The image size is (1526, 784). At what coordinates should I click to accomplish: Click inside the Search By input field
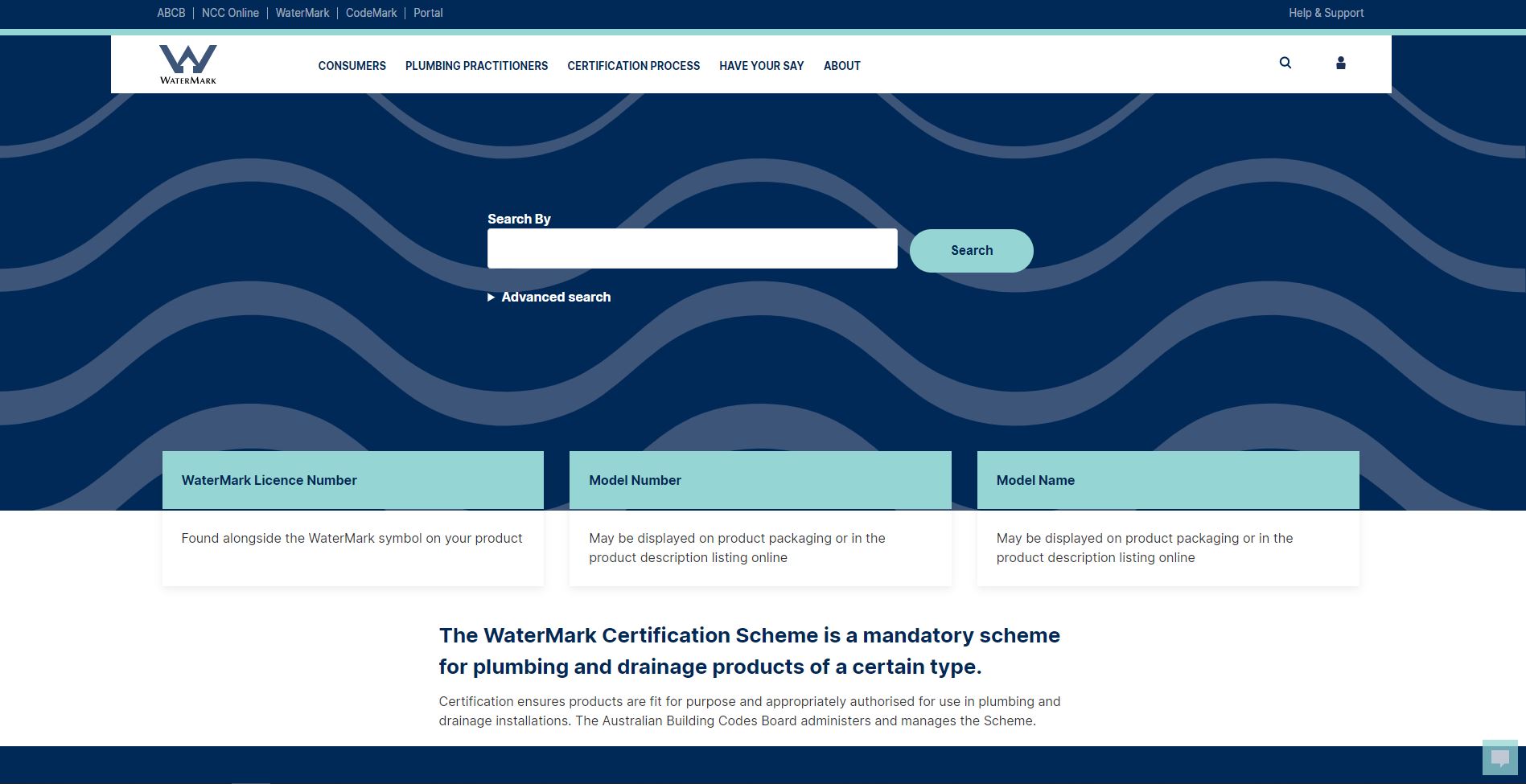692,248
